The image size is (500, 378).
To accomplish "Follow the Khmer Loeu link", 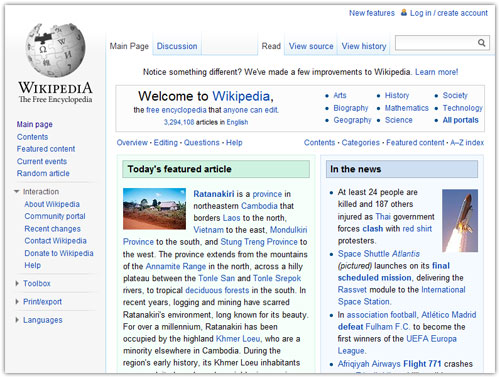I will 238,339.
